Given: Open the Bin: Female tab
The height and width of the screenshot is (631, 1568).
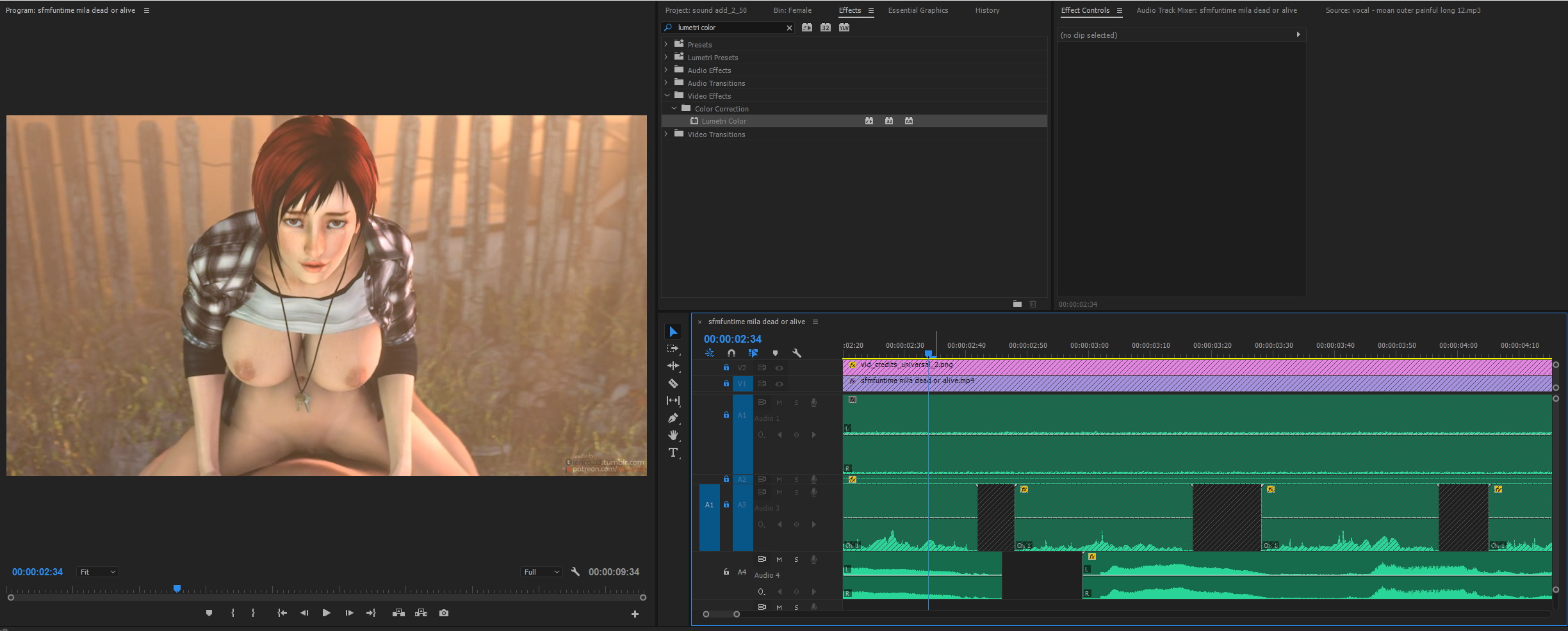Looking at the screenshot, I should 792,10.
